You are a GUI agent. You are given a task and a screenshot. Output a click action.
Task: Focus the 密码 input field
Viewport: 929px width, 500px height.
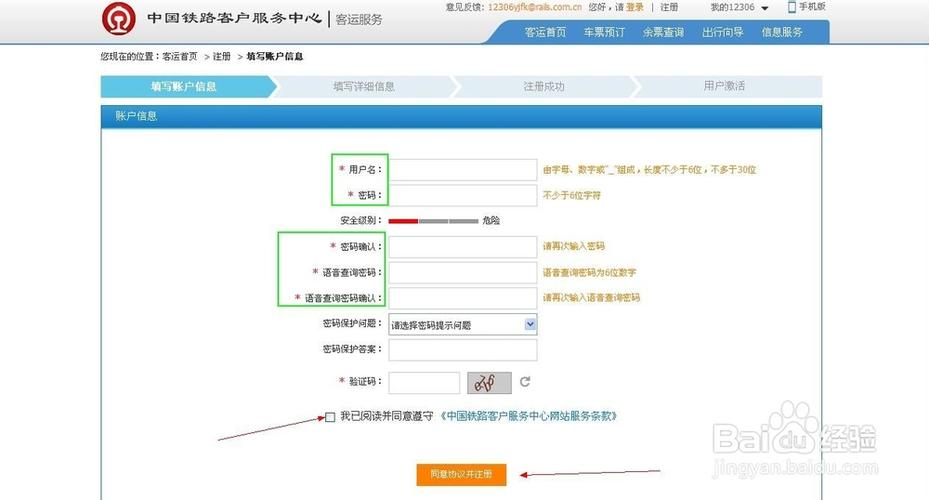tap(463, 195)
